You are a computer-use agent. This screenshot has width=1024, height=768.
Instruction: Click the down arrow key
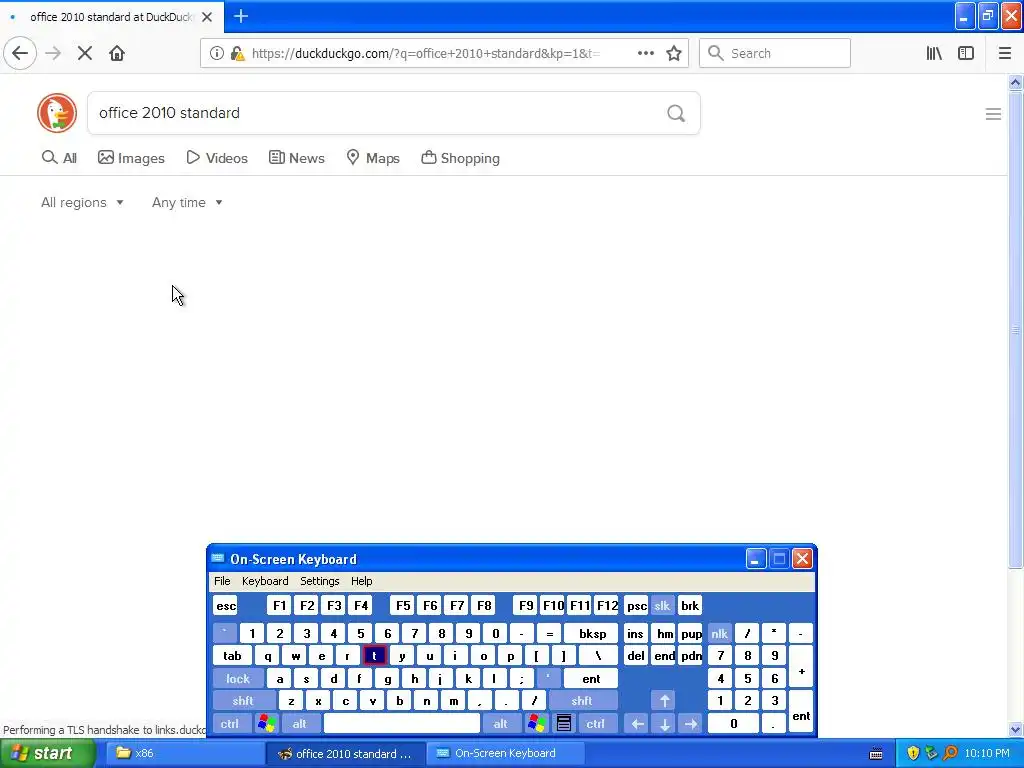[x=664, y=724]
